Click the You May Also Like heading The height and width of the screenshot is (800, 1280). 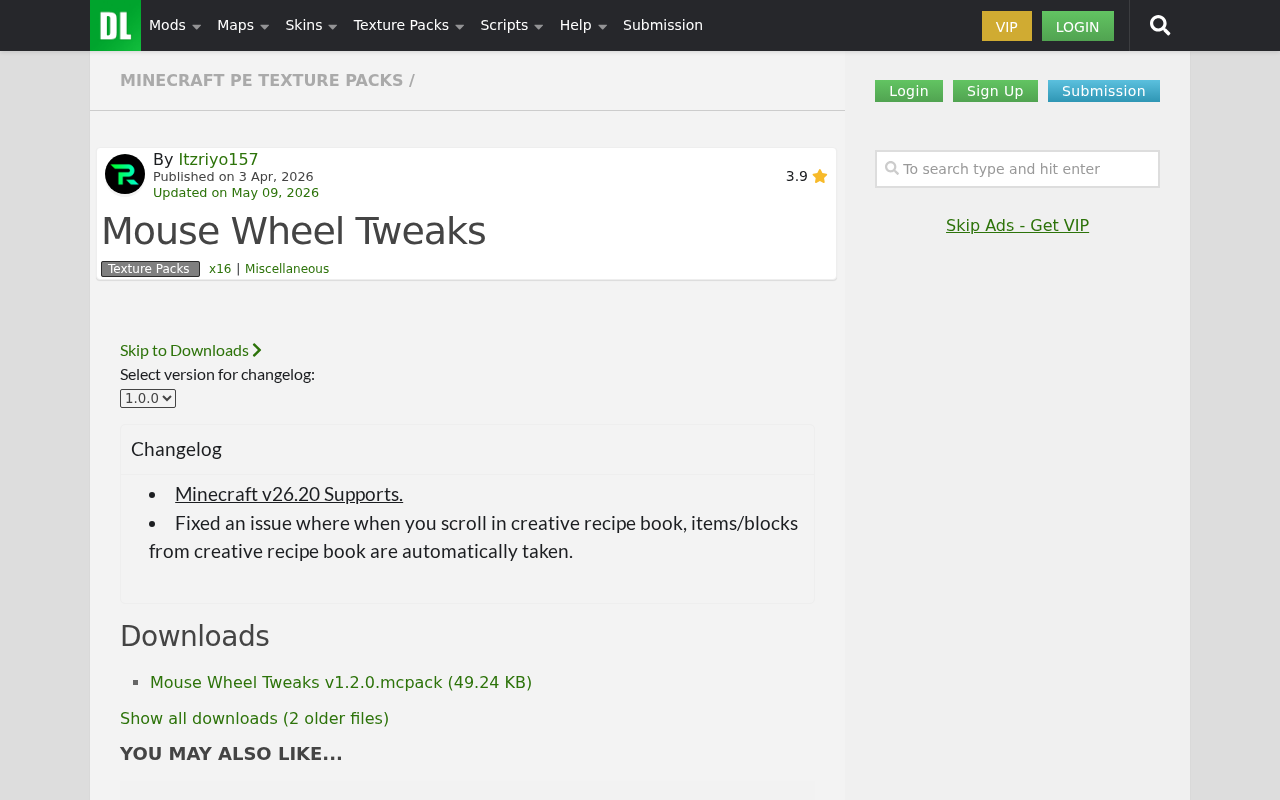click(x=231, y=754)
